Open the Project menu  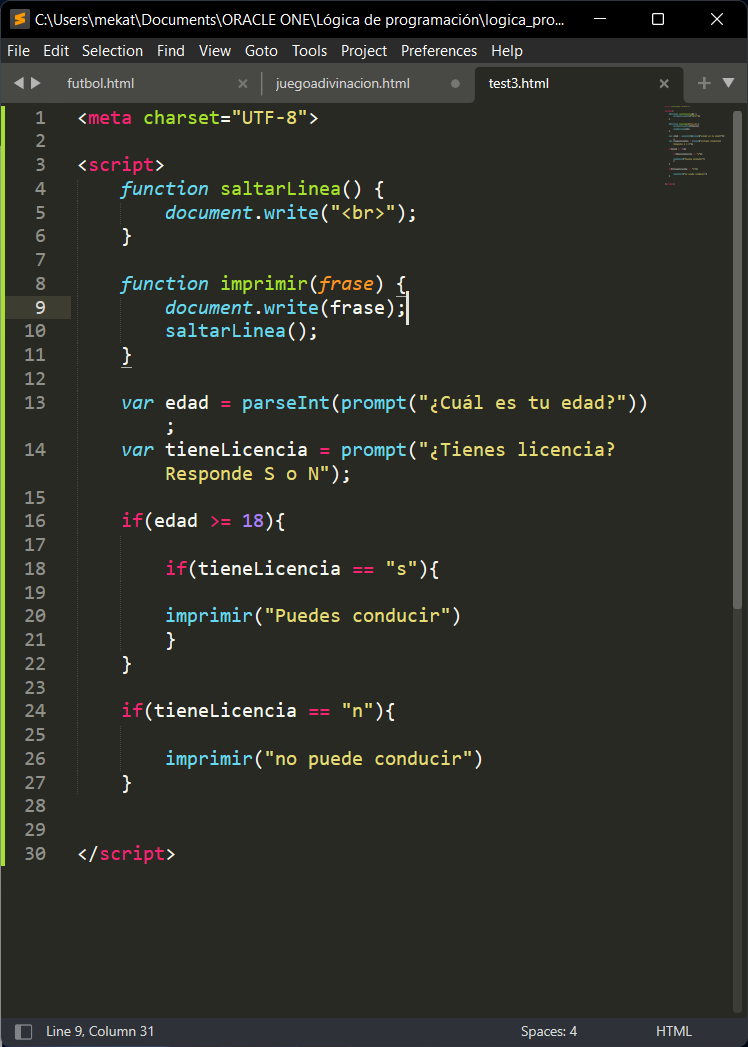pyautogui.click(x=364, y=51)
